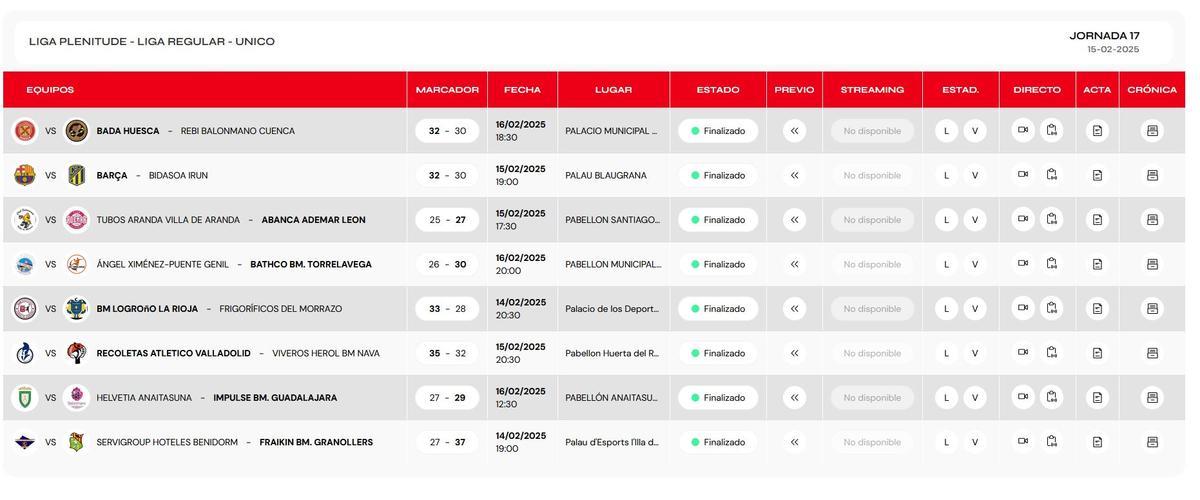Viewport: 1200px width, 500px height.
Task: Open acta document for Barça vs Bidasoa
Action: coord(1097,175)
